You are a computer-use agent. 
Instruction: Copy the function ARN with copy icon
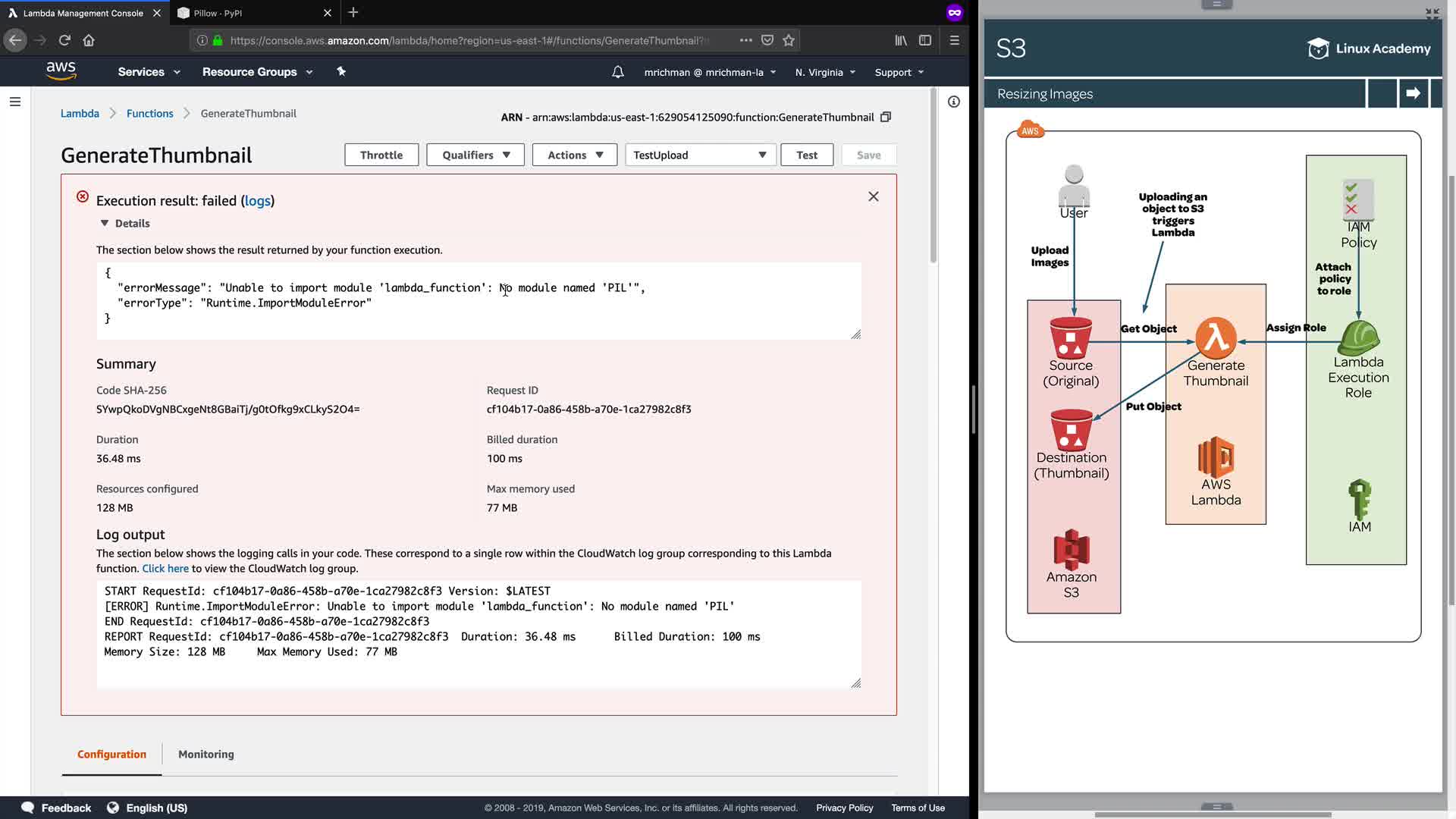click(x=885, y=117)
